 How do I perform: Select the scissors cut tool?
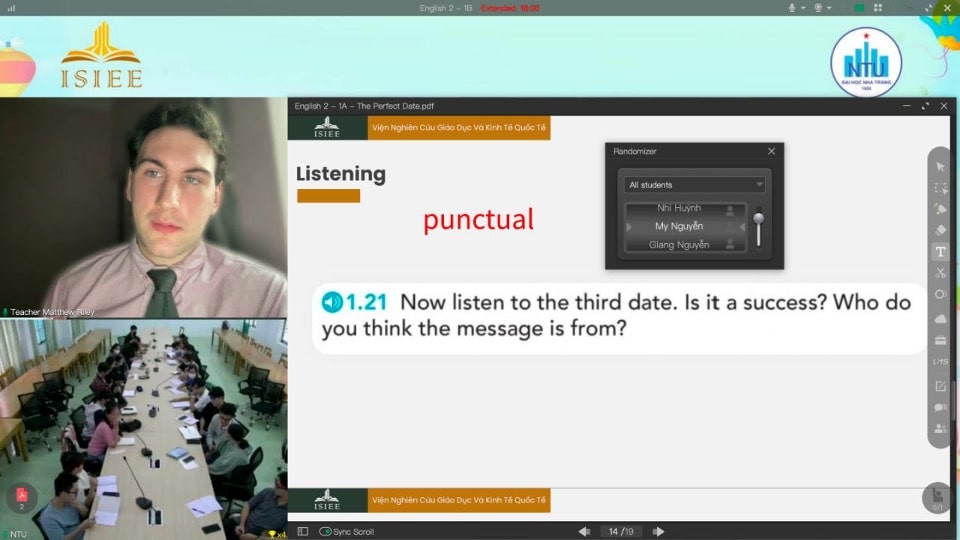pyautogui.click(x=940, y=273)
